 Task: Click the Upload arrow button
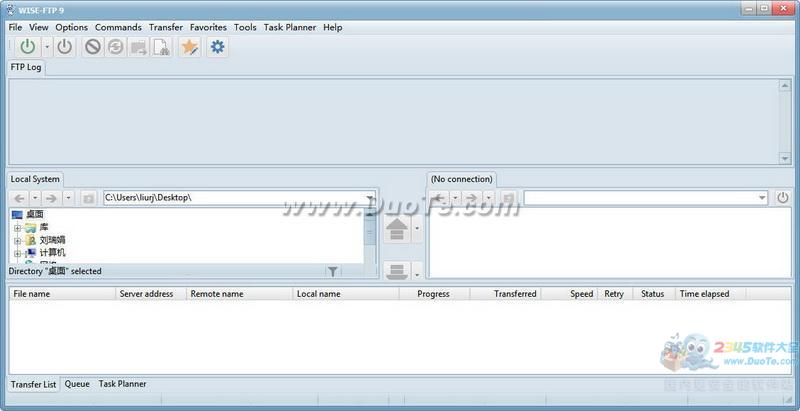point(396,228)
